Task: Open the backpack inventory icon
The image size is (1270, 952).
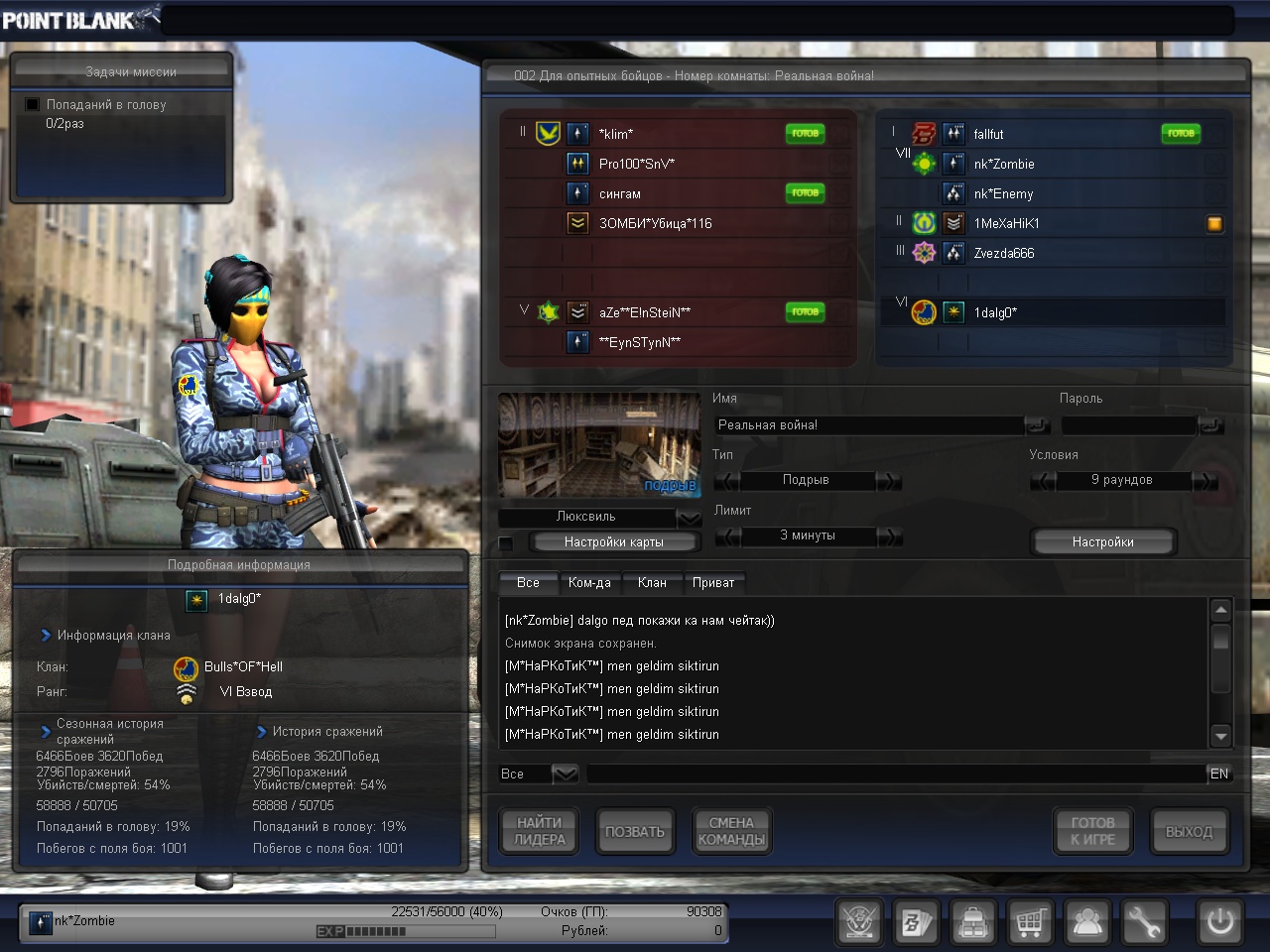Action: pyautogui.click(x=972, y=922)
